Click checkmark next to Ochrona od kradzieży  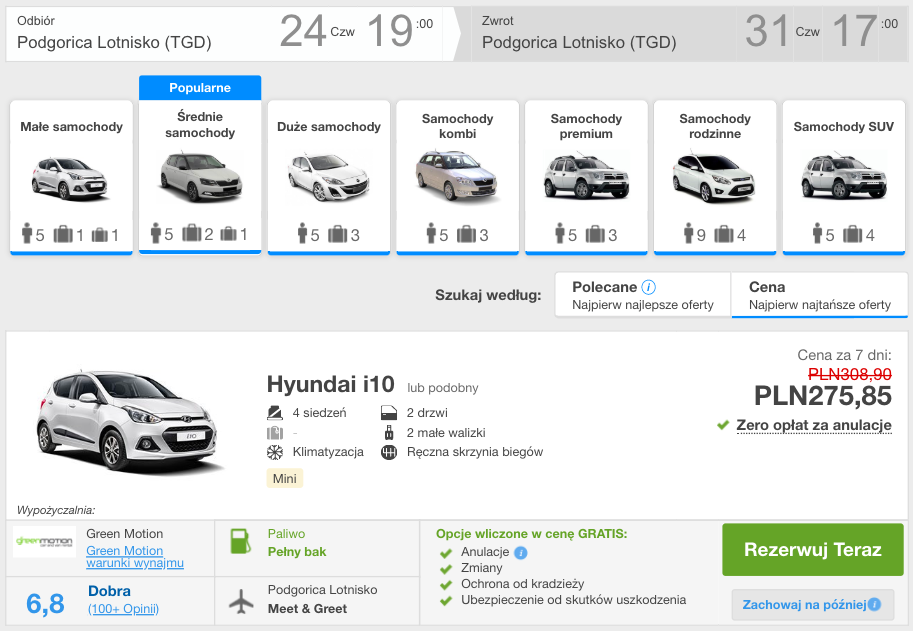[446, 585]
